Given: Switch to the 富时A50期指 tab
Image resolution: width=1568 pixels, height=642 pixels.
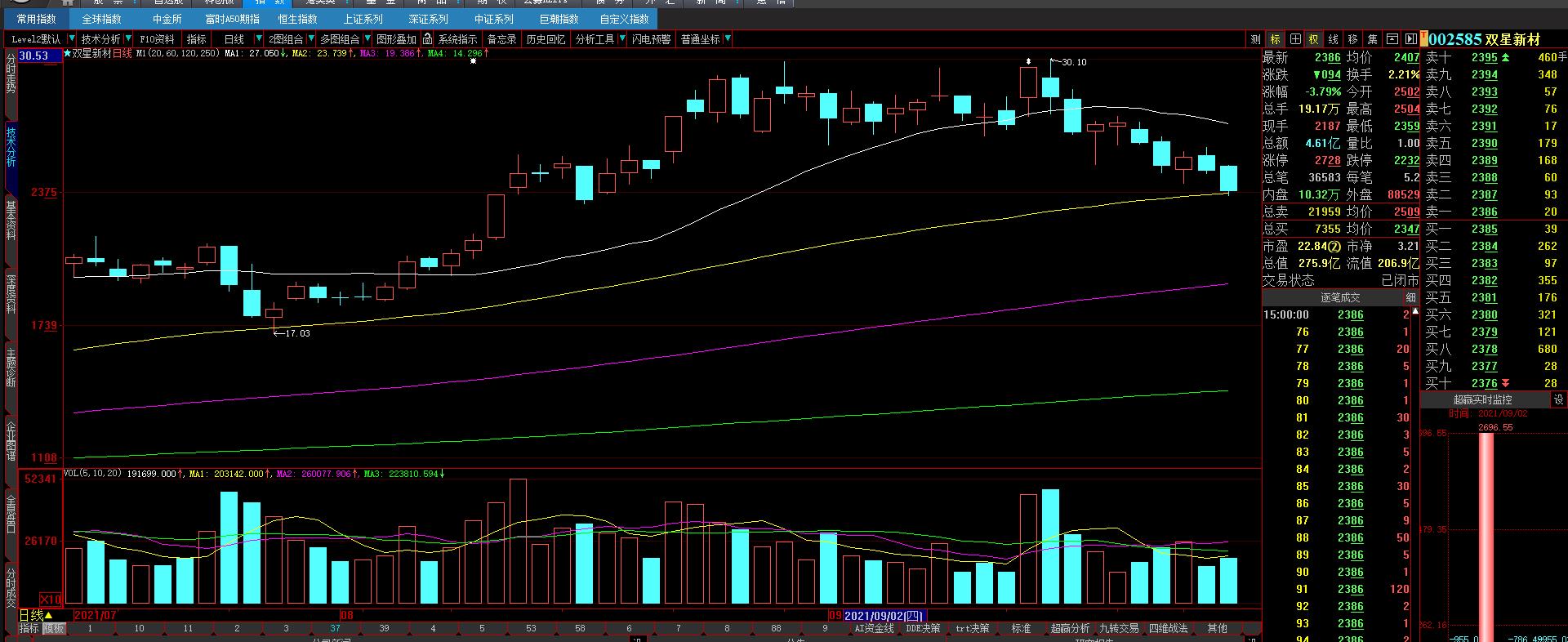Looking at the screenshot, I should 232,19.
